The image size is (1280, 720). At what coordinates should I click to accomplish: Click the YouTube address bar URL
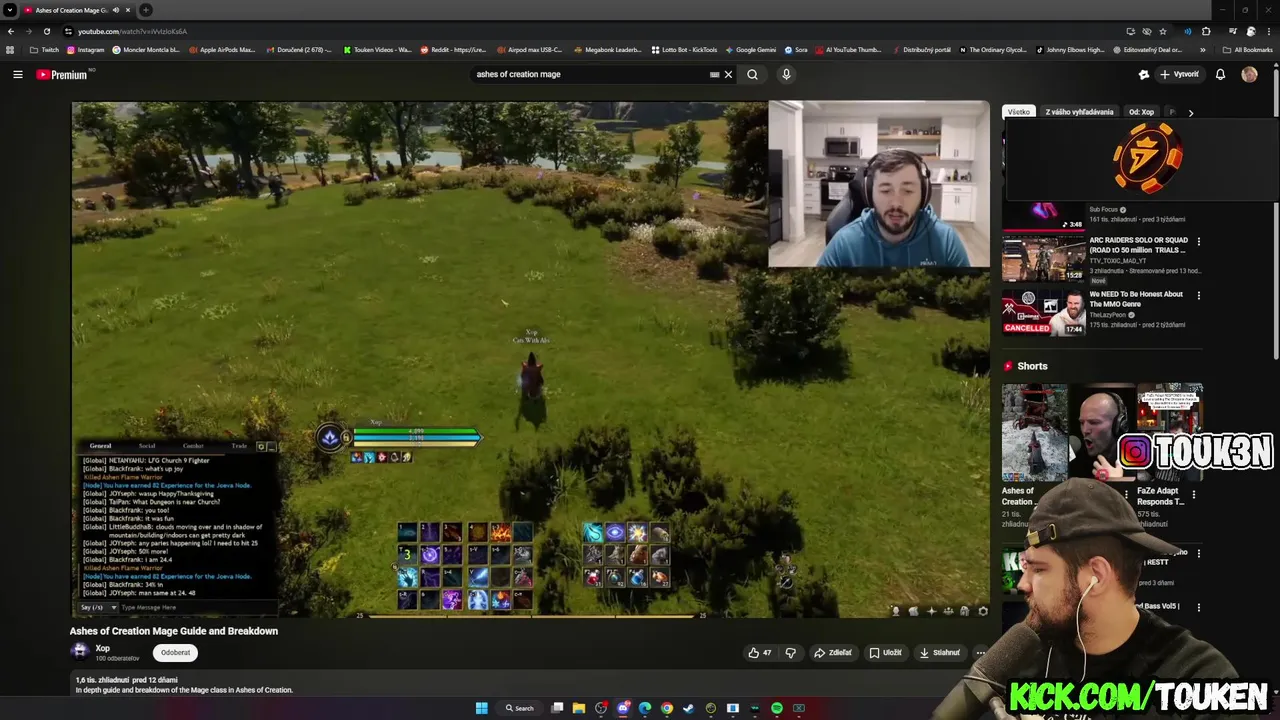(x=132, y=31)
